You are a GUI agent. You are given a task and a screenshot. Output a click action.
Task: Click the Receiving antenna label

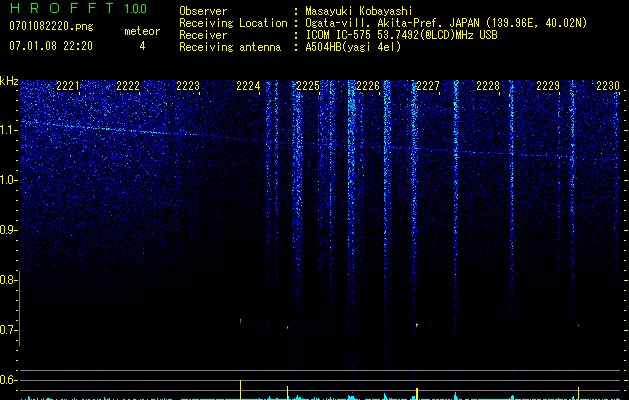[x=230, y=47]
